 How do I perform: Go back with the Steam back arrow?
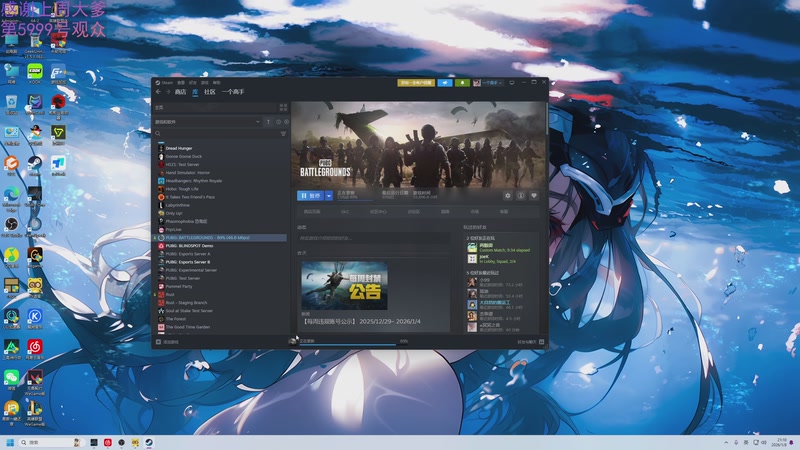point(158,92)
